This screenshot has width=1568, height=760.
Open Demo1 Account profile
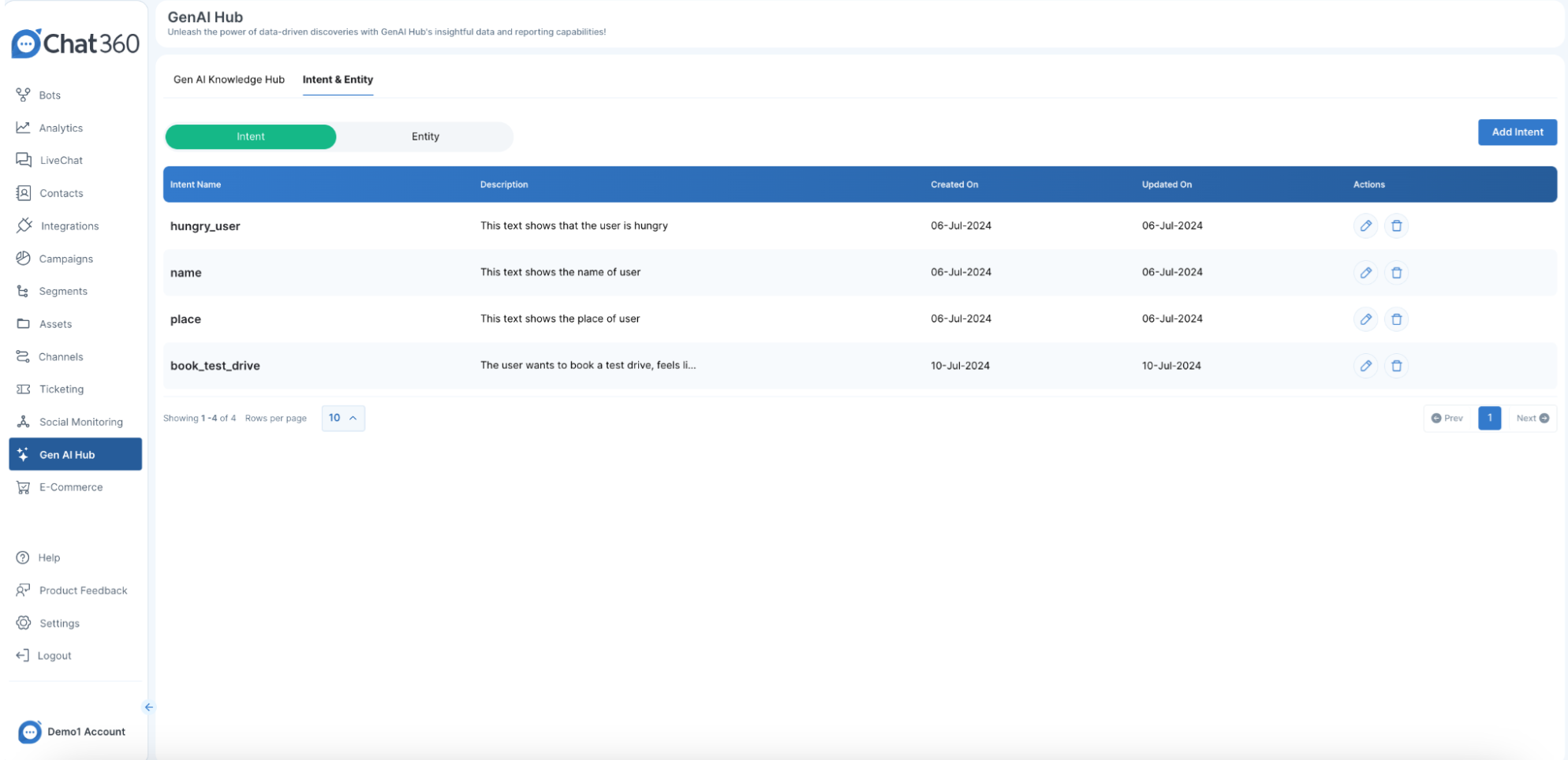(x=72, y=732)
